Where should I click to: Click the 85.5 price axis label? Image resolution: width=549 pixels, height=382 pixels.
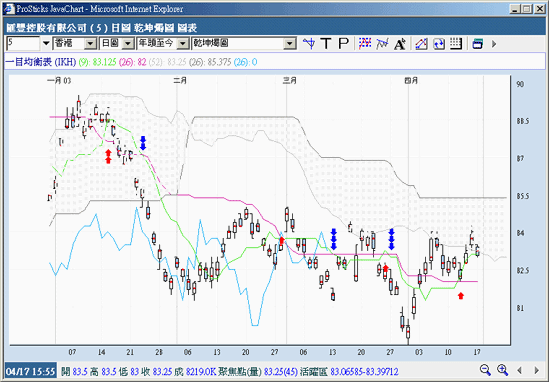(523, 196)
